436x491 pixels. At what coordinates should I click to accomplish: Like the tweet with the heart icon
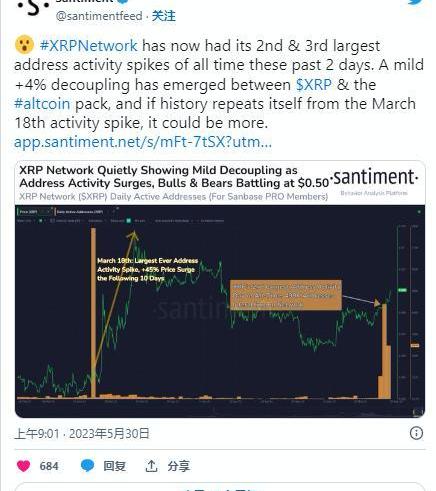pyautogui.click(x=23, y=466)
